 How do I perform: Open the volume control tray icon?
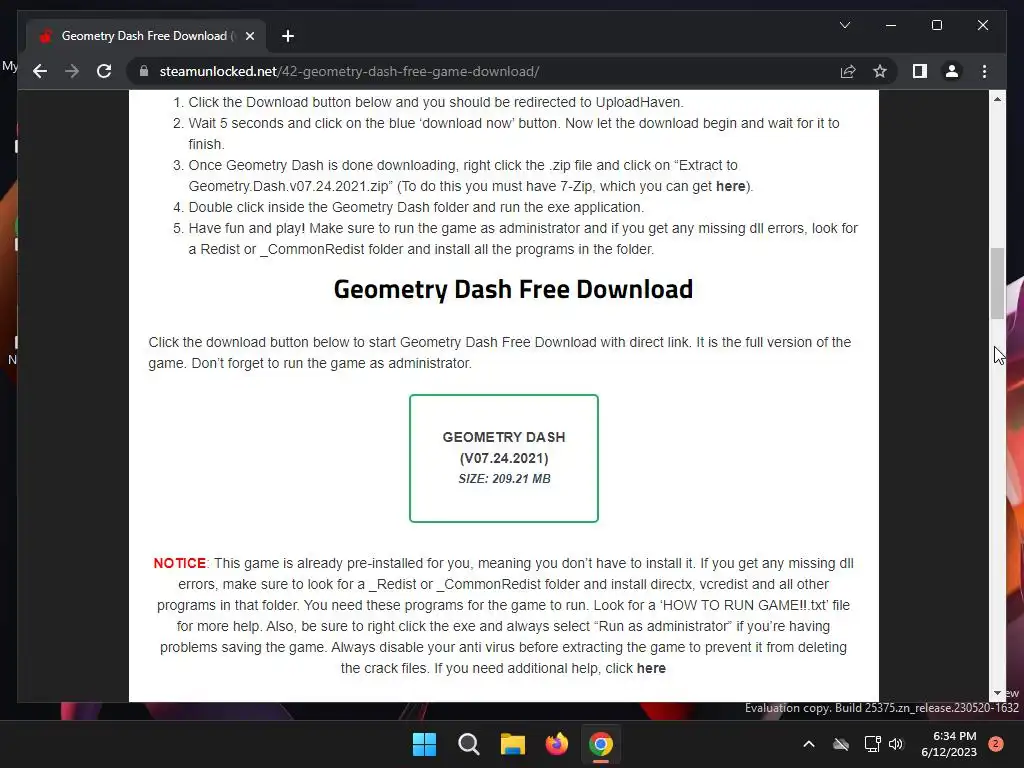896,744
